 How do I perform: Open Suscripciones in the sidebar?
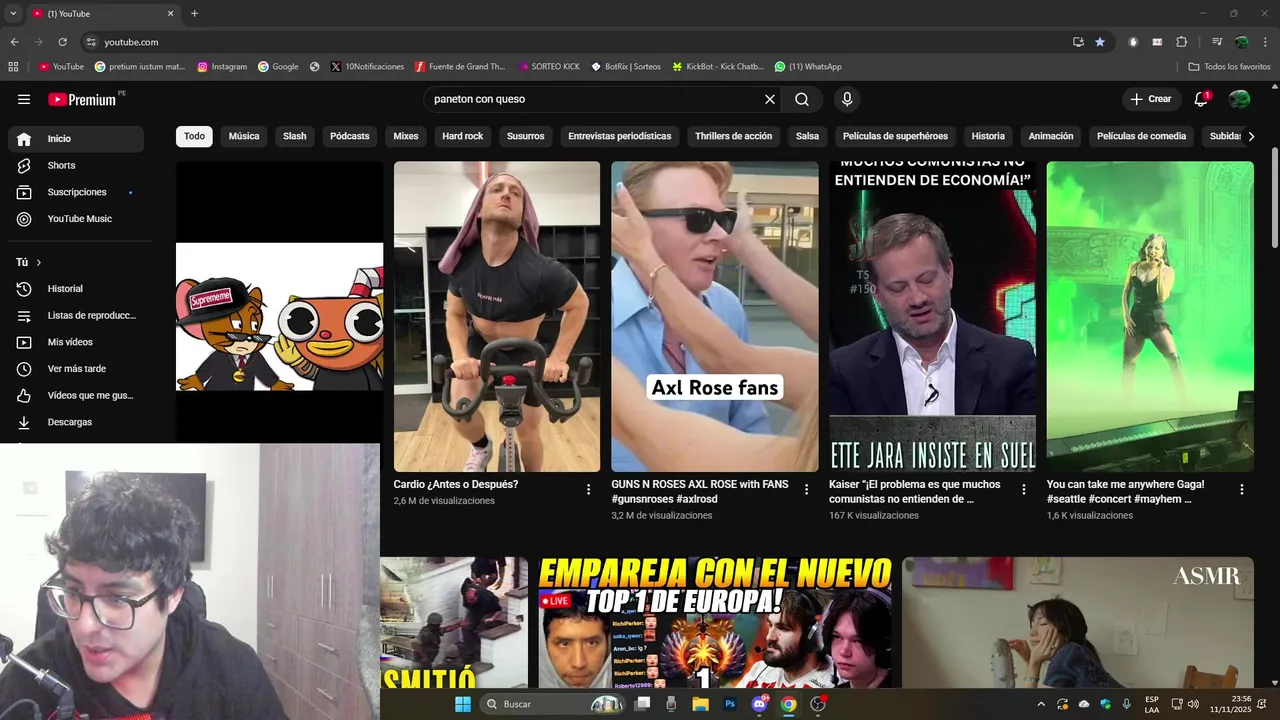click(76, 192)
